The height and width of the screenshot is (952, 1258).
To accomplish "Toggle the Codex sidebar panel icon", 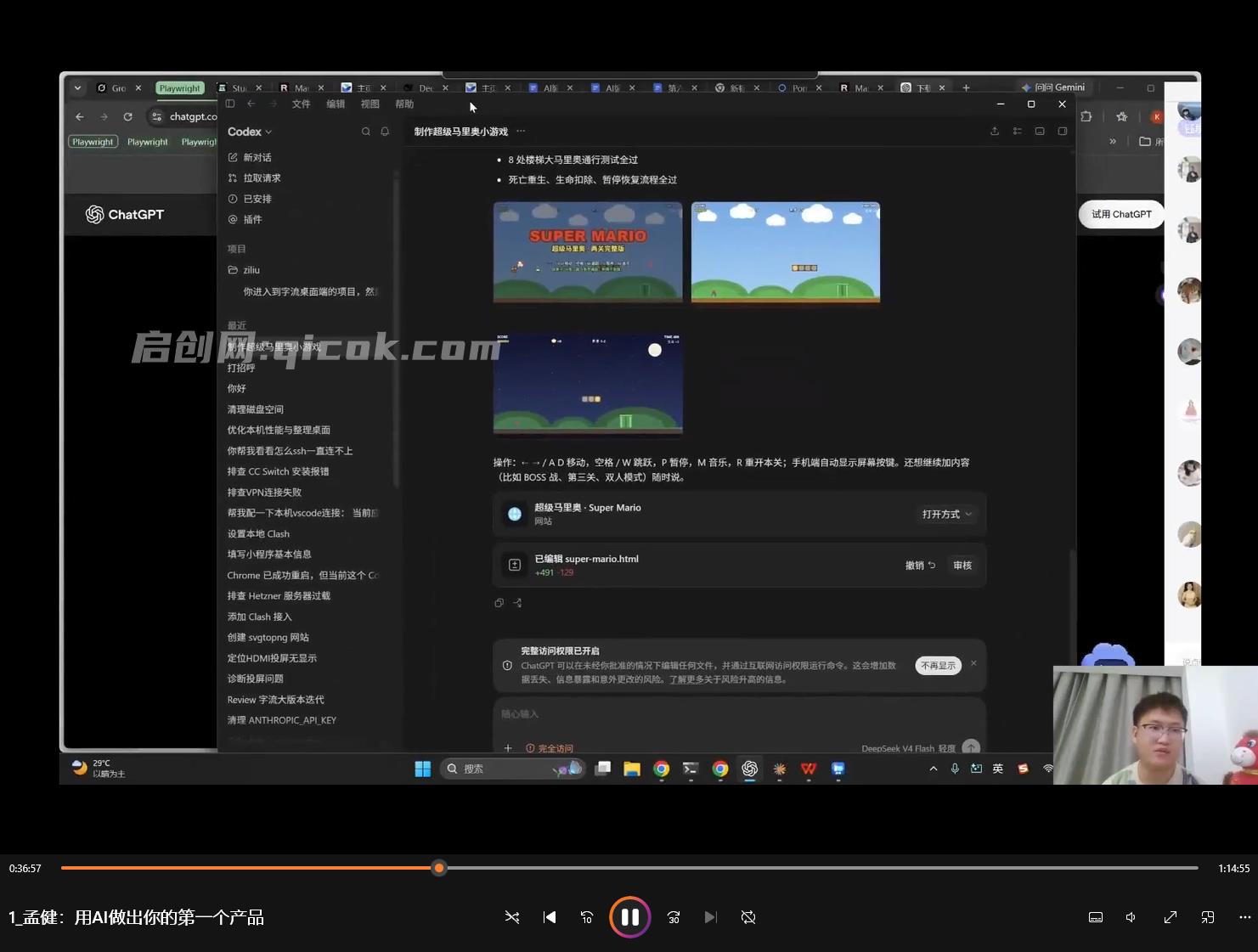I will tap(230, 104).
